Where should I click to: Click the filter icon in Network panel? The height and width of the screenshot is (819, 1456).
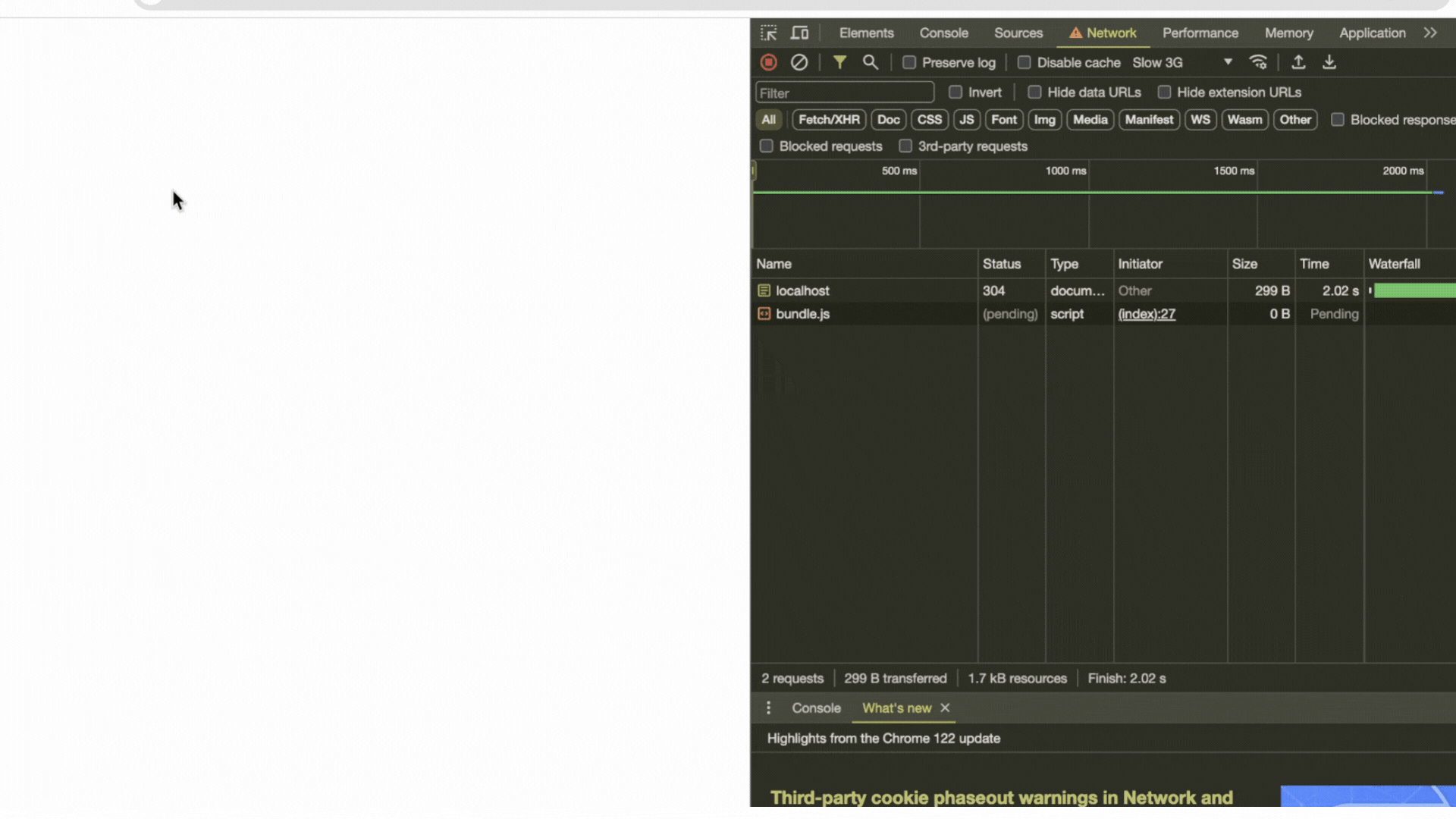839,62
